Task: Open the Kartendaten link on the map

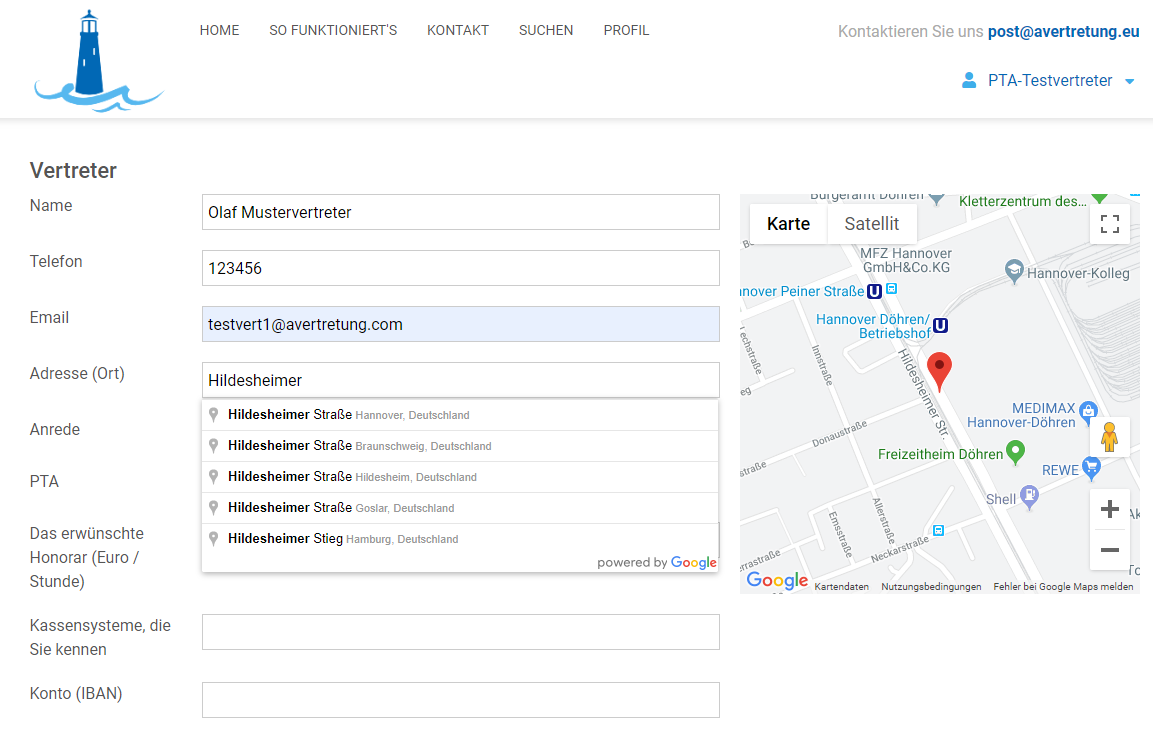Action: (x=841, y=586)
